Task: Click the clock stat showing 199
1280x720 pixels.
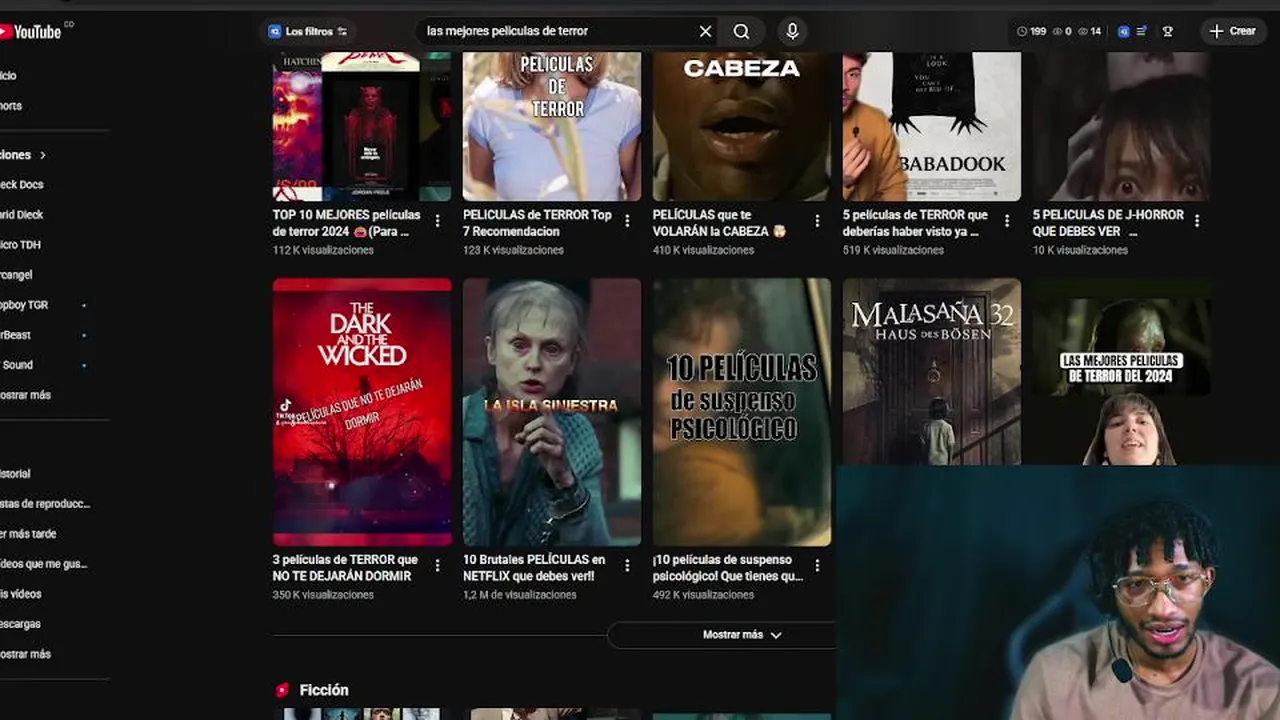Action: click(1031, 31)
